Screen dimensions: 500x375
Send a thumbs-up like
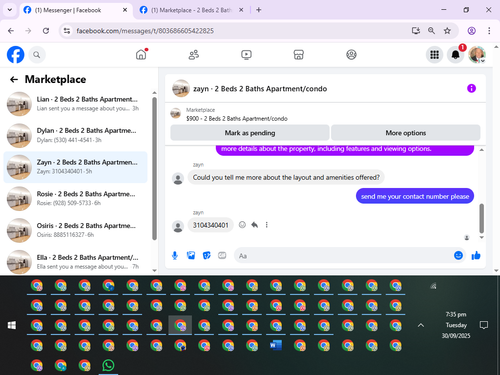pyautogui.click(x=476, y=256)
